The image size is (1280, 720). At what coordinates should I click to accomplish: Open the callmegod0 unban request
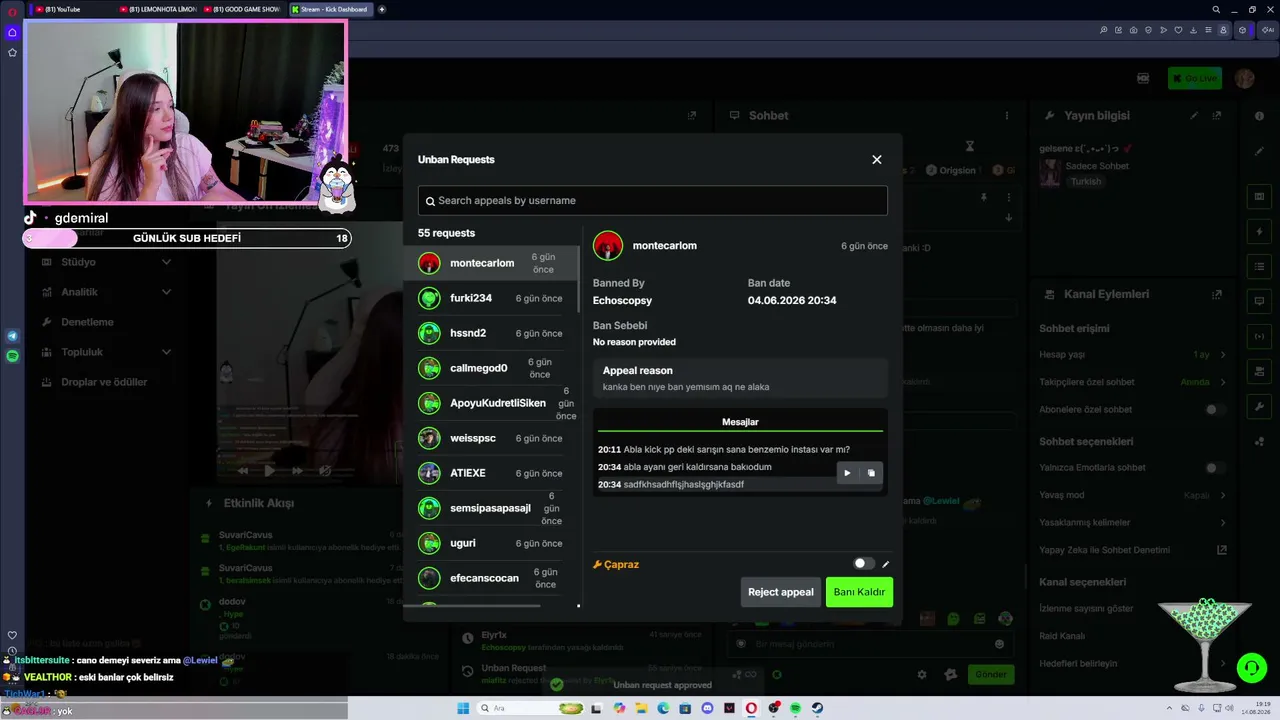[x=490, y=368]
